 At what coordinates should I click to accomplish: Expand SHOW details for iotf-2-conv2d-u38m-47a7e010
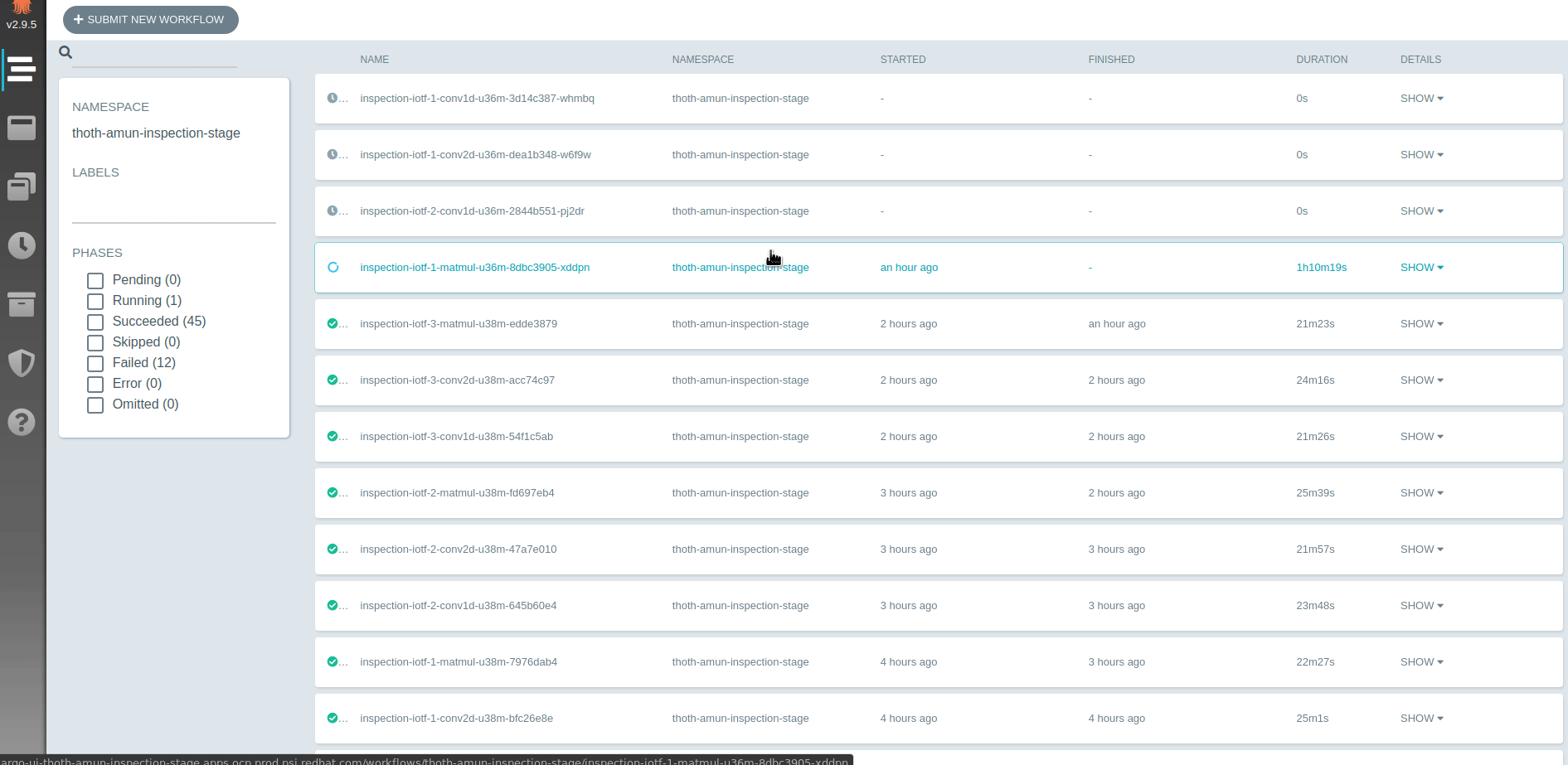1422,550
